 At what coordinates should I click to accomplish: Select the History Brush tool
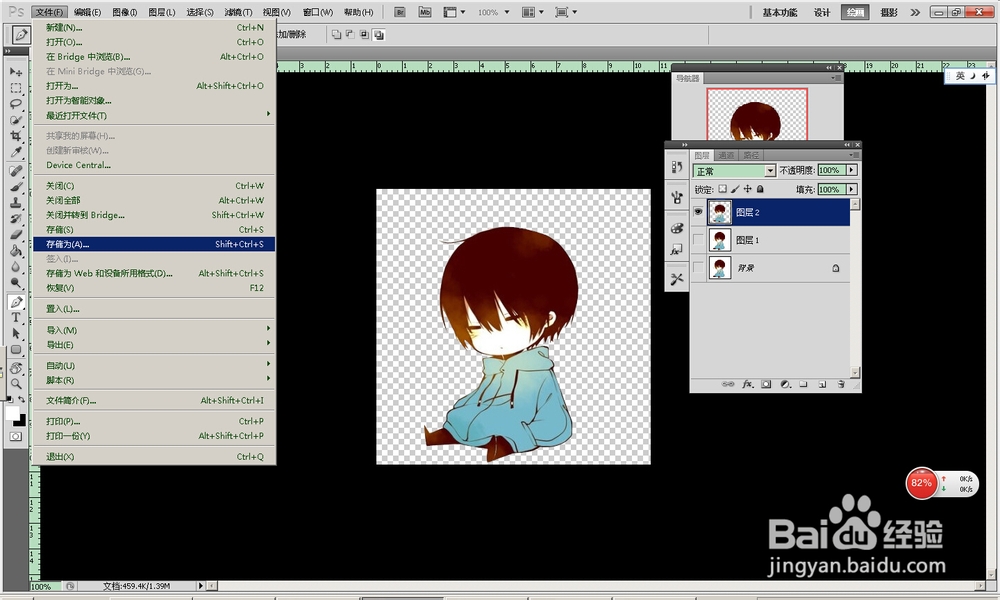point(16,219)
